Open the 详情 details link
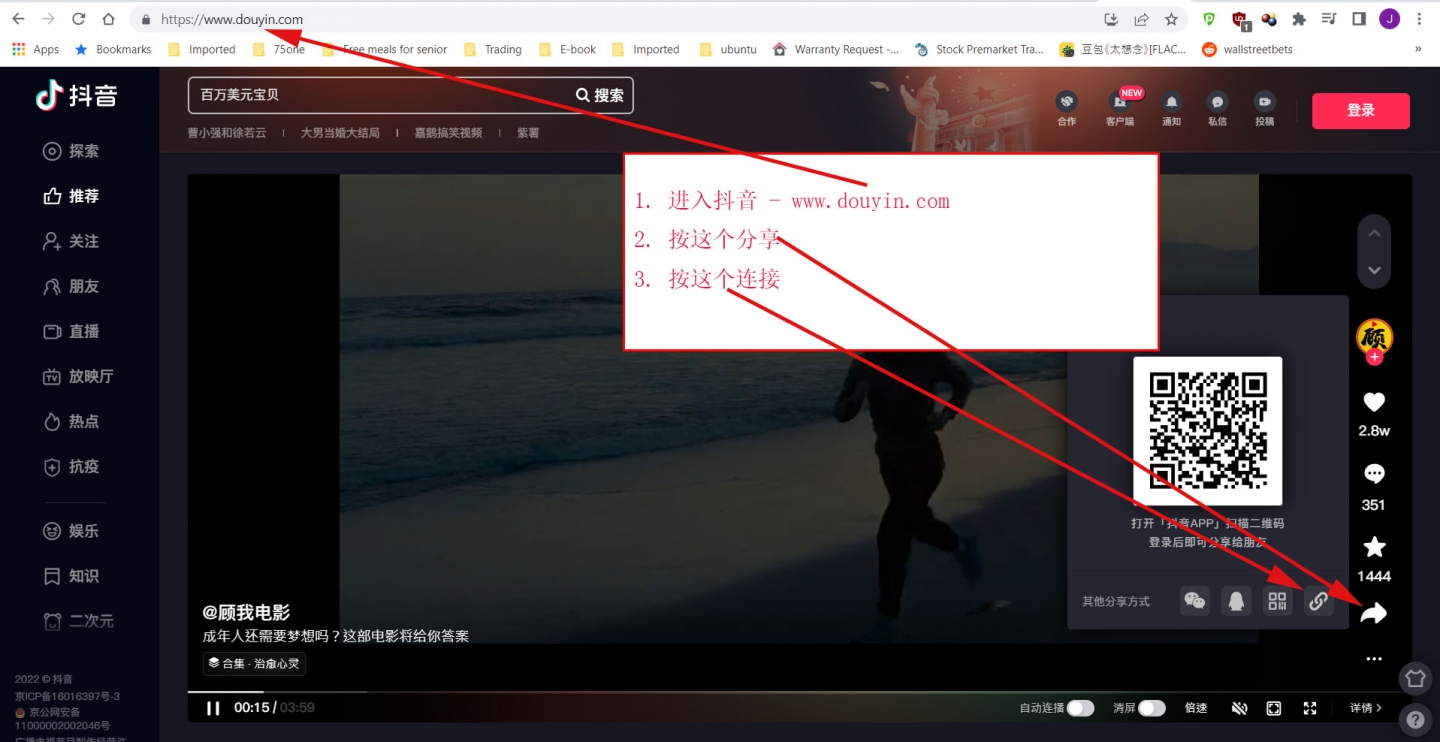 (1366, 708)
